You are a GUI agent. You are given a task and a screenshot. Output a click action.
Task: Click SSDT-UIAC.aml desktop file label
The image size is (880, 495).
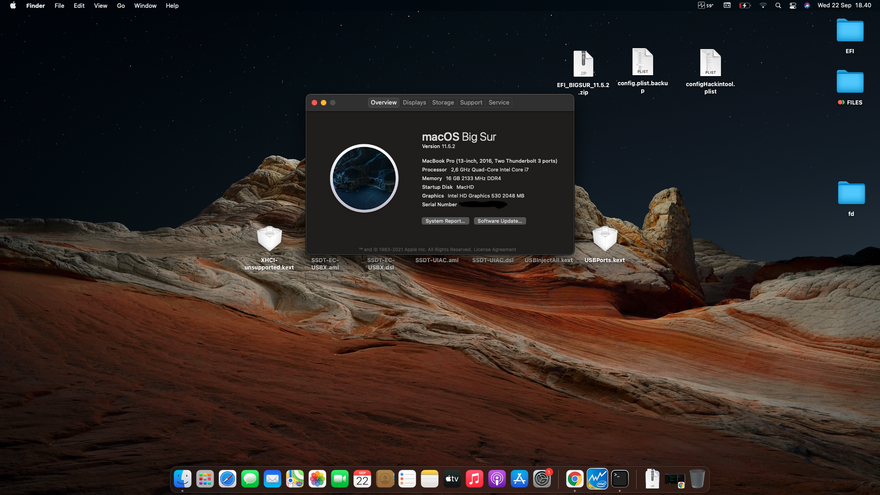point(437,260)
